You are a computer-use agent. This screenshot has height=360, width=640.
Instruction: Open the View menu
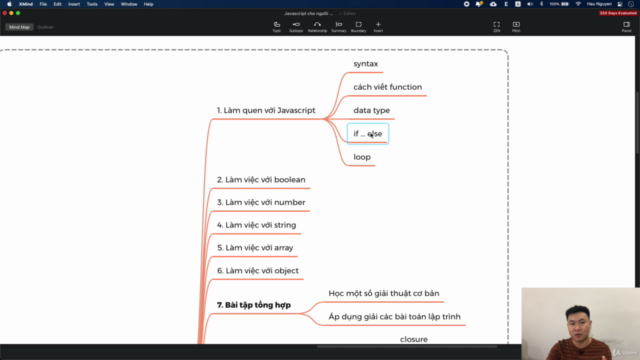point(109,4)
